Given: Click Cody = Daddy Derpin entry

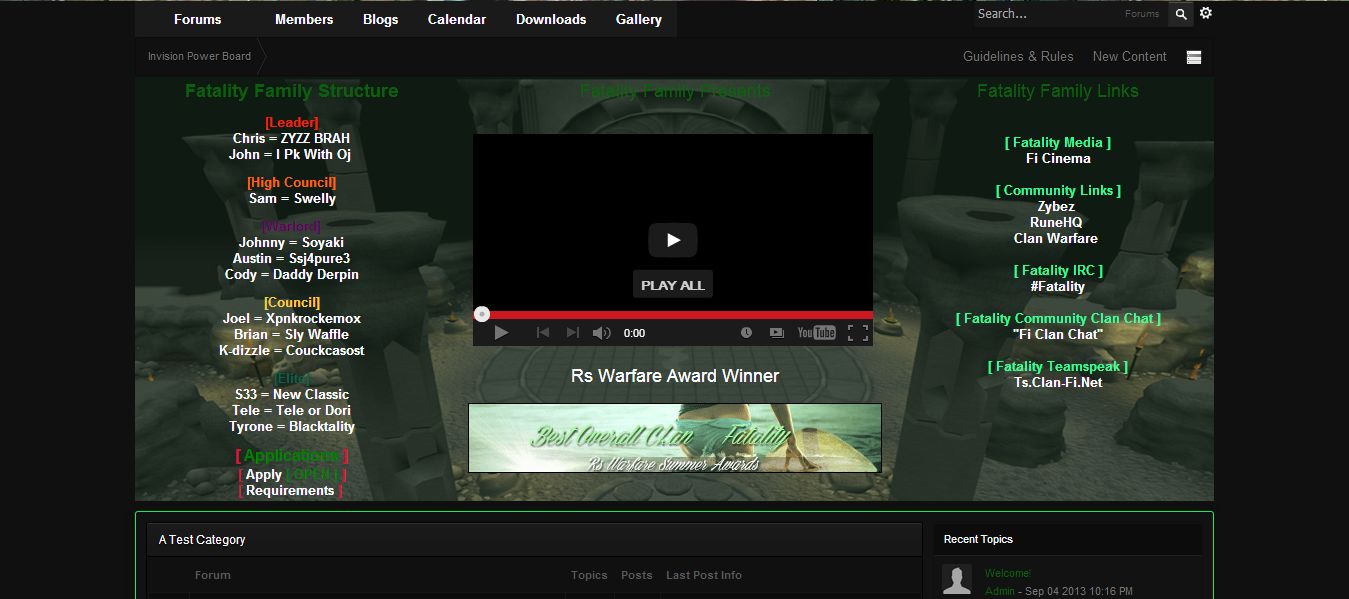Looking at the screenshot, I should pos(291,274).
